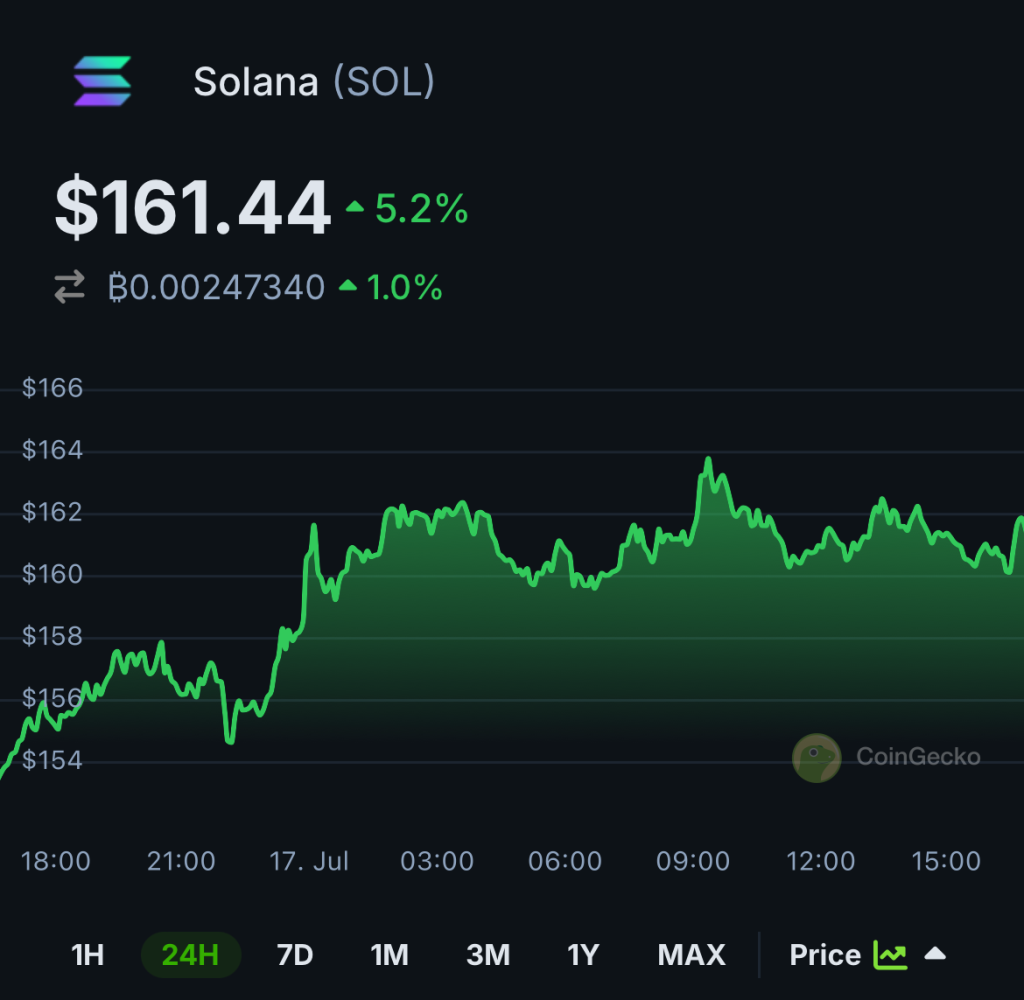The height and width of the screenshot is (1000, 1024).
Task: Open the Price chart mode selector
Action: click(825, 955)
